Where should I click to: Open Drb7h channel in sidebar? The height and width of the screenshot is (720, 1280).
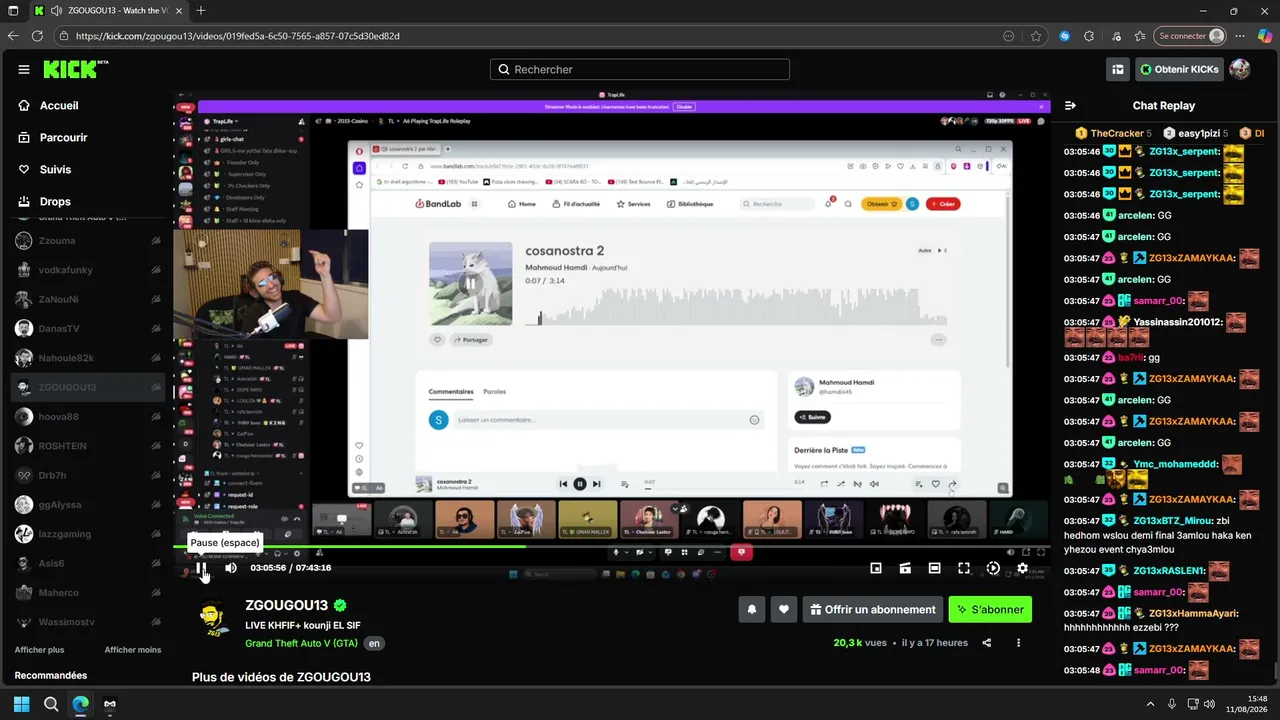pyautogui.click(x=88, y=475)
